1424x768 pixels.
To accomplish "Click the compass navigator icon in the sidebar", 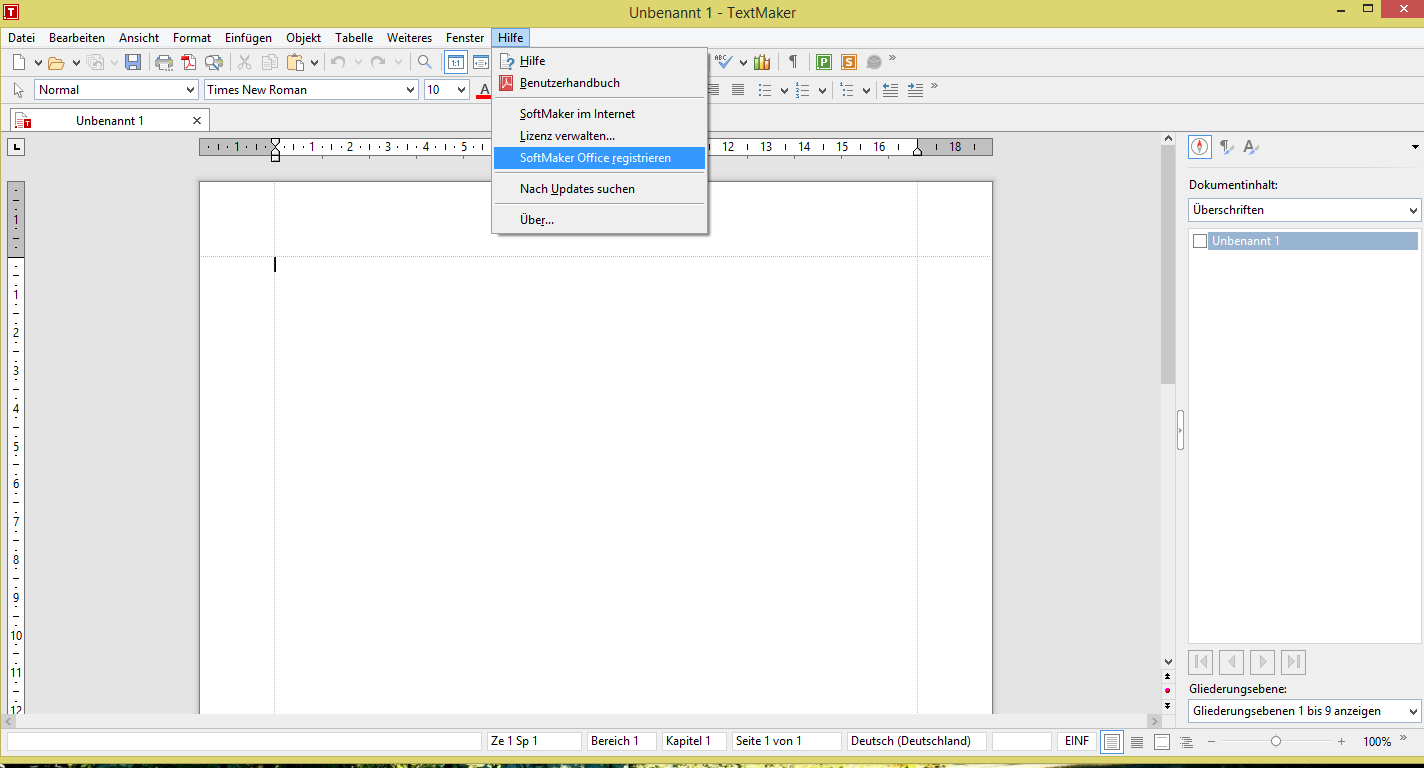I will click(1200, 147).
